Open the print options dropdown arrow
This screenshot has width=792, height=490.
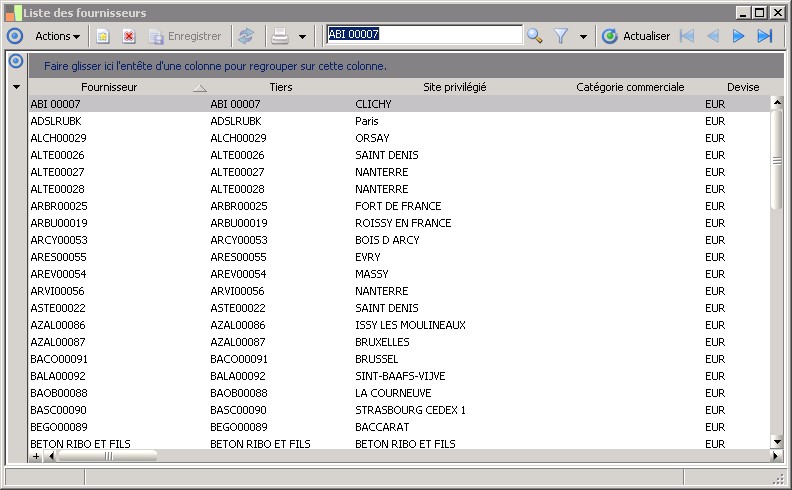tap(303, 36)
